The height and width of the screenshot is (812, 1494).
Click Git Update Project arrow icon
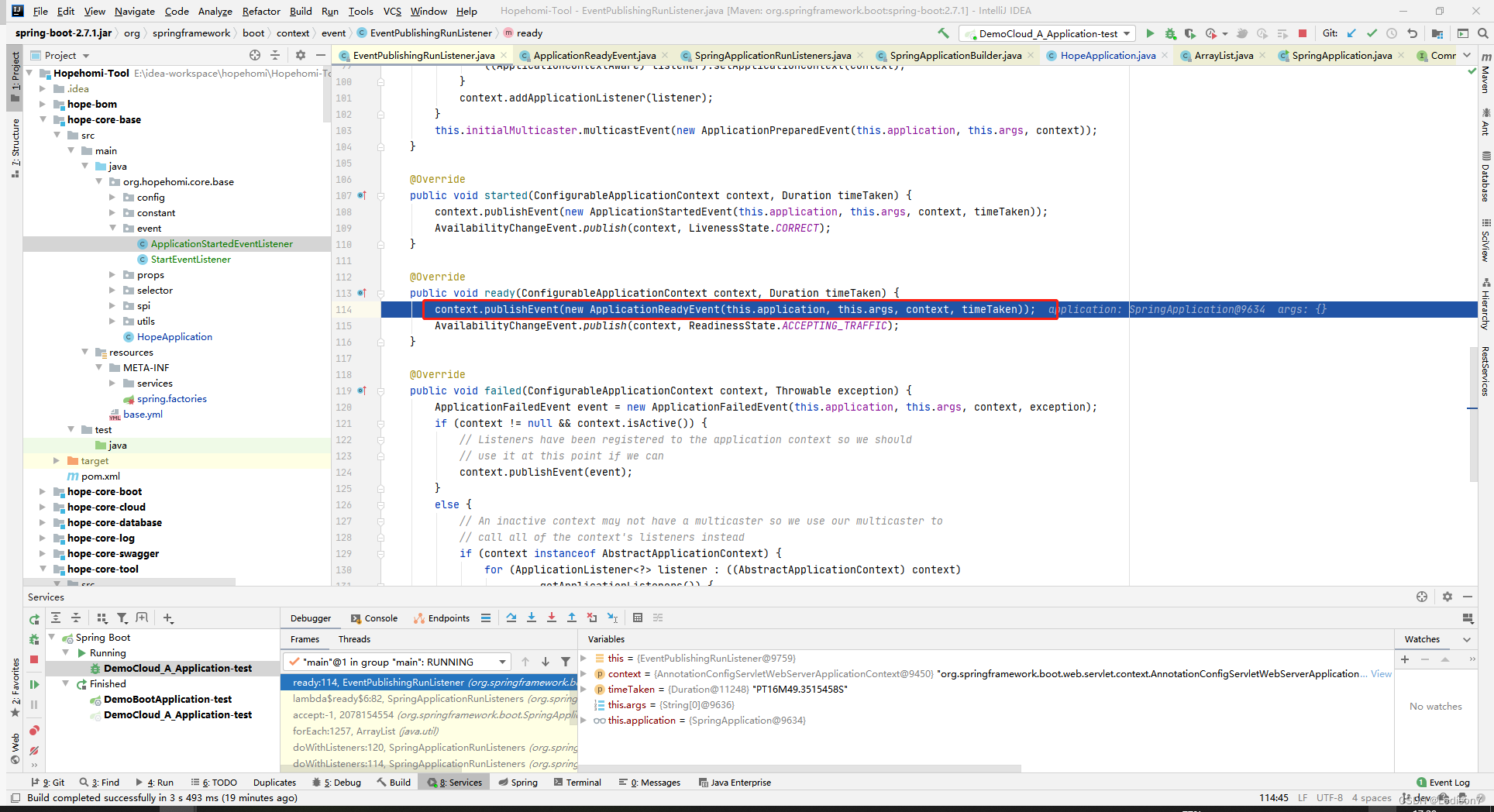pyautogui.click(x=1351, y=33)
